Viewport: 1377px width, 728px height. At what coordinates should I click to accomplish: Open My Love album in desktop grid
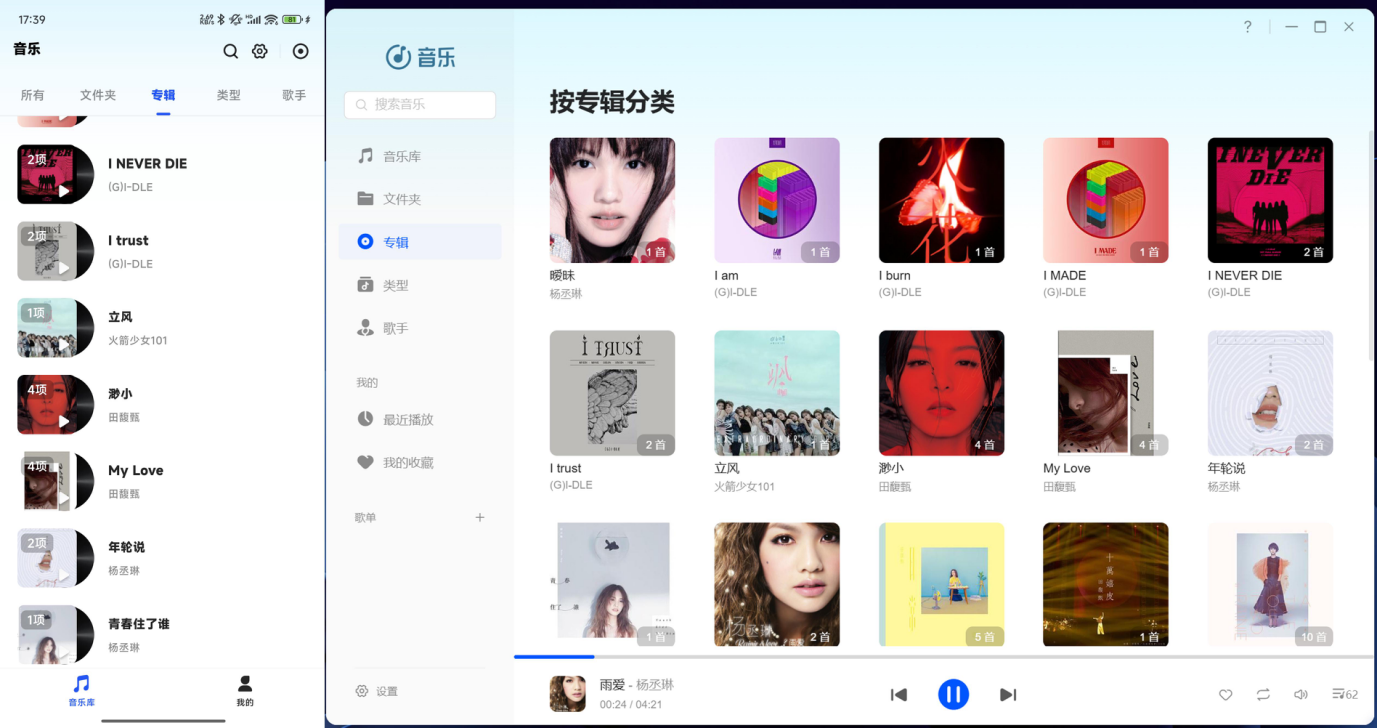[1106, 393]
